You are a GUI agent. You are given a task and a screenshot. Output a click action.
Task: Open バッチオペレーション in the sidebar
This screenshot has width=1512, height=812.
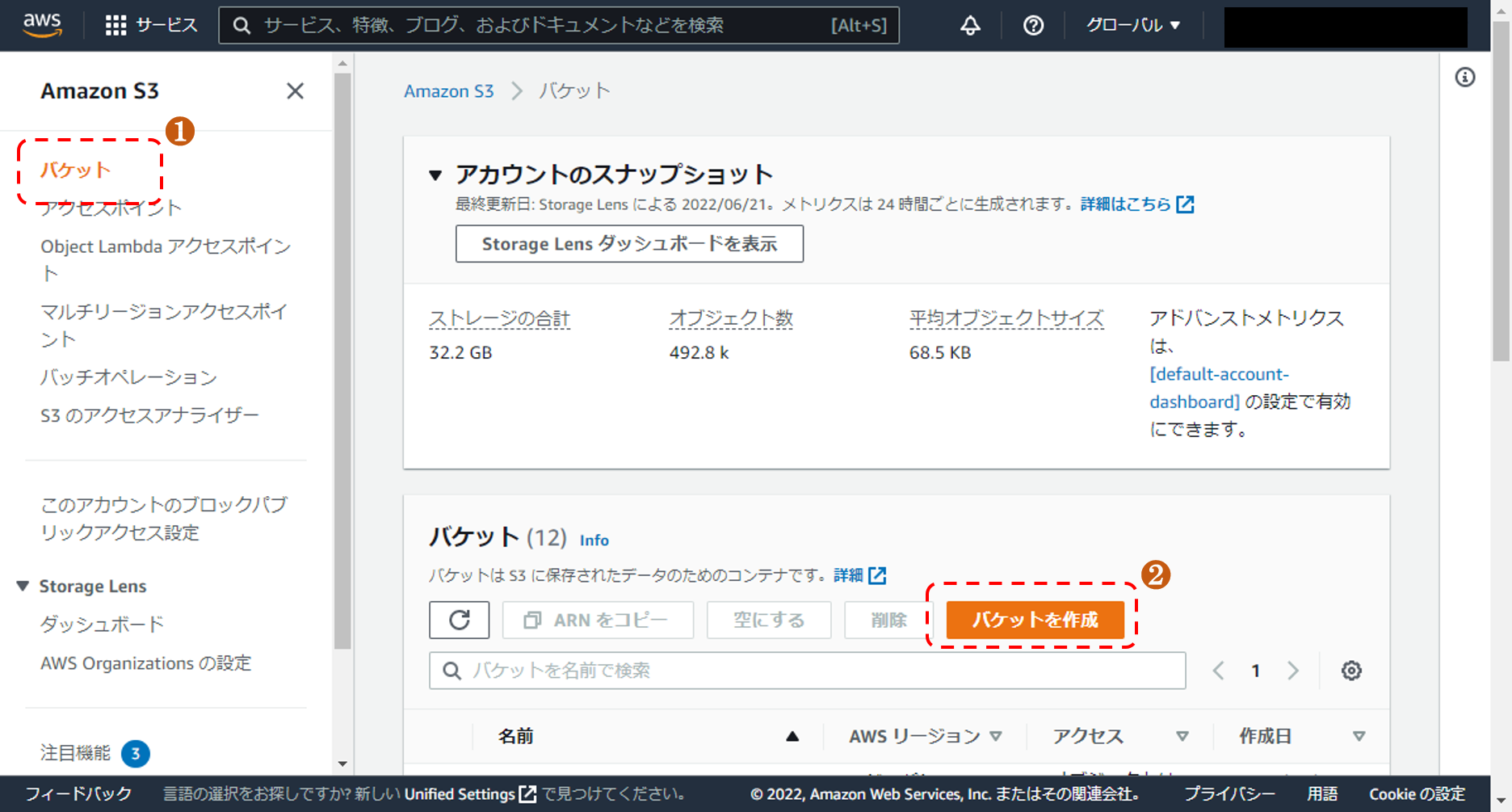coord(128,377)
